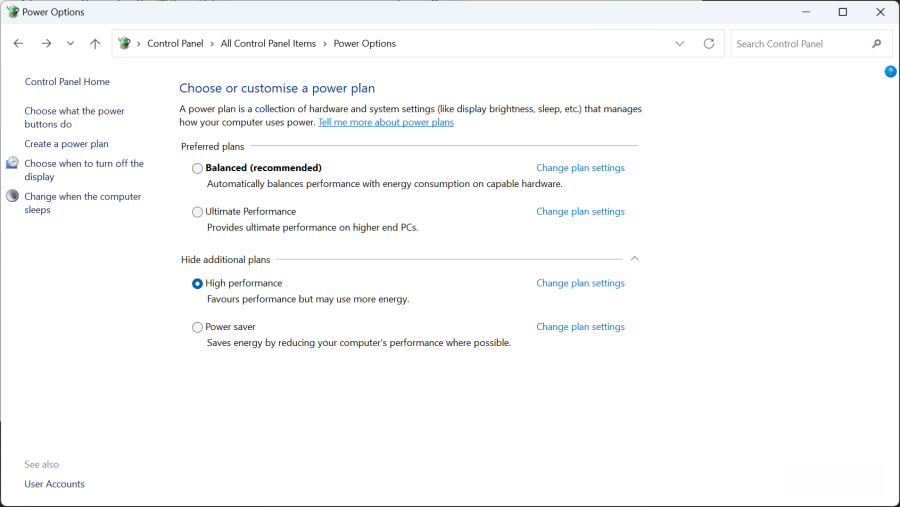Click 'All Control Panel Items' breadcrumb
Image resolution: width=900 pixels, height=507 pixels.
click(x=268, y=44)
